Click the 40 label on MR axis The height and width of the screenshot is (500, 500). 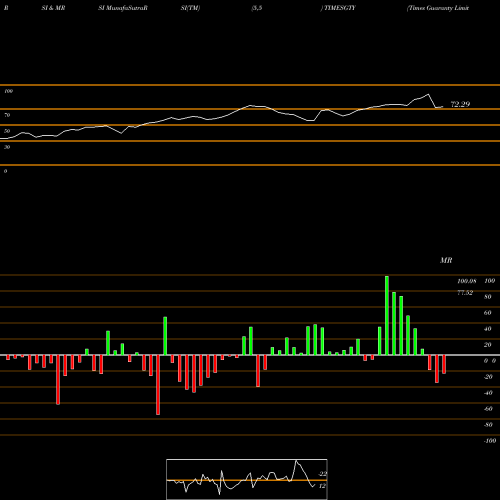pyautogui.click(x=488, y=329)
